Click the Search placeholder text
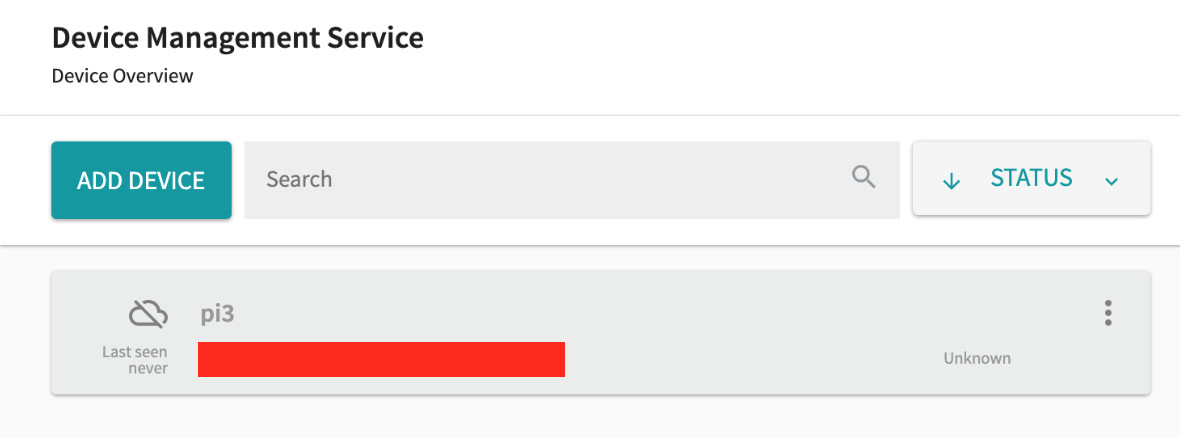This screenshot has height=438, width=1180. click(x=299, y=179)
